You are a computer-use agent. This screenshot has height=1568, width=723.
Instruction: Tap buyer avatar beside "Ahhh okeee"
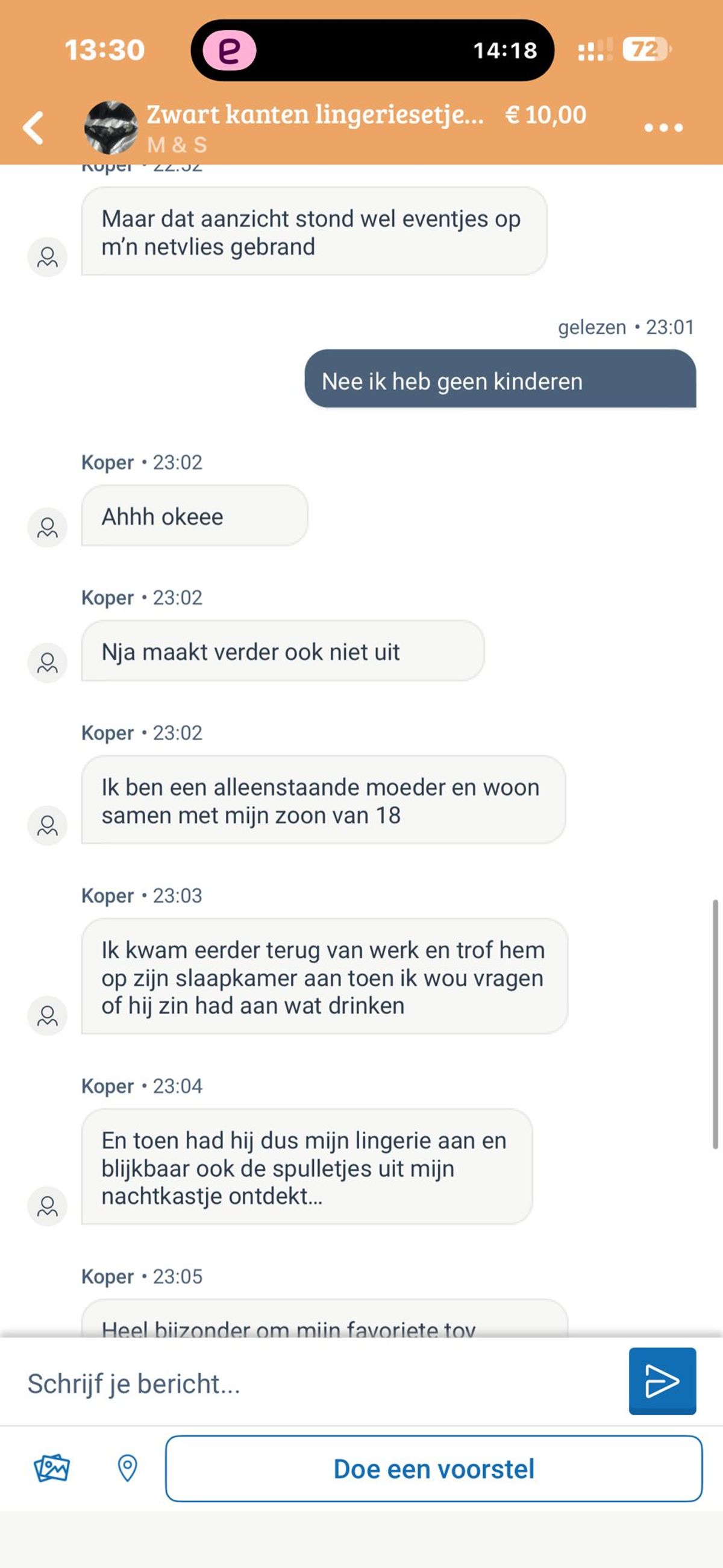pyautogui.click(x=48, y=527)
